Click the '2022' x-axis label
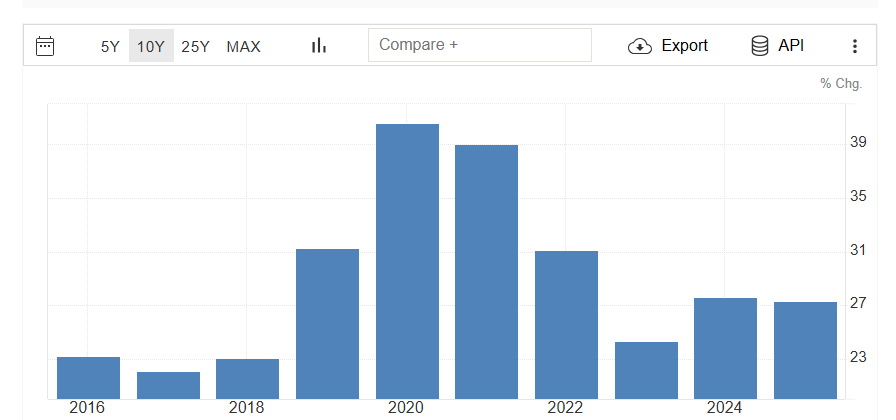Image resolution: width=896 pixels, height=420 pixels. pyautogui.click(x=565, y=408)
